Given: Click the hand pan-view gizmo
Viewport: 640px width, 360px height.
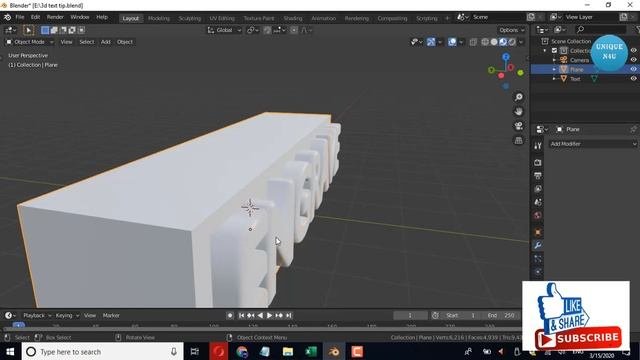Looking at the screenshot, I should [x=518, y=111].
